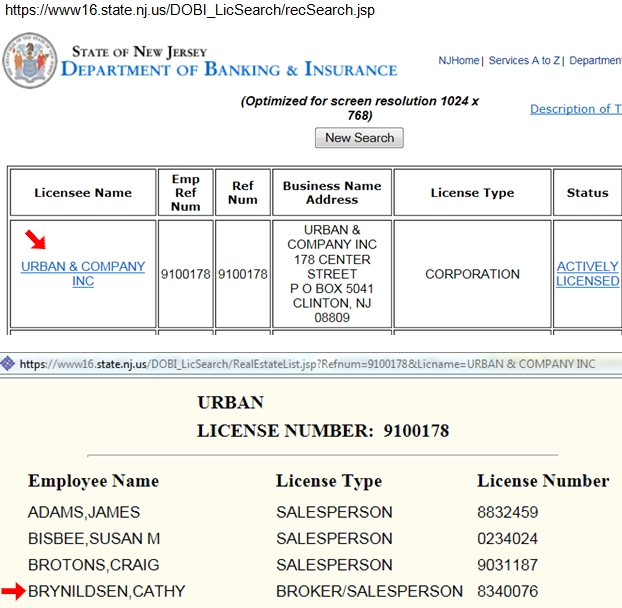This screenshot has height=608, width=622.
Task: Click license number 0234024
Action: coord(508,539)
